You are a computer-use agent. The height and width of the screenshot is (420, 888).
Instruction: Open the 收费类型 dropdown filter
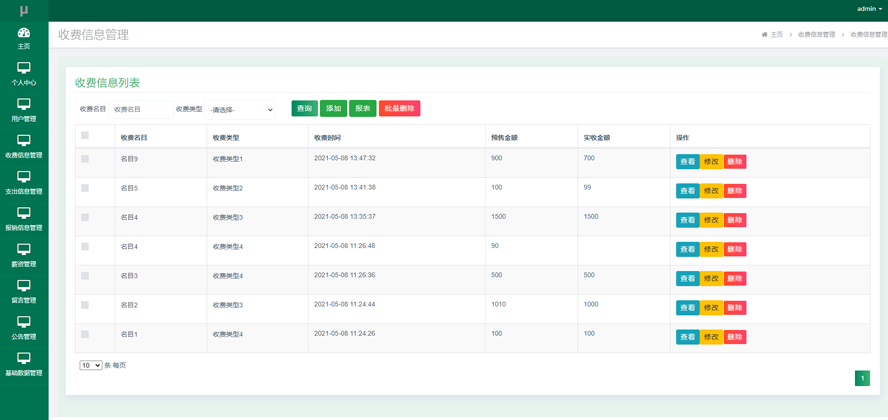click(240, 109)
